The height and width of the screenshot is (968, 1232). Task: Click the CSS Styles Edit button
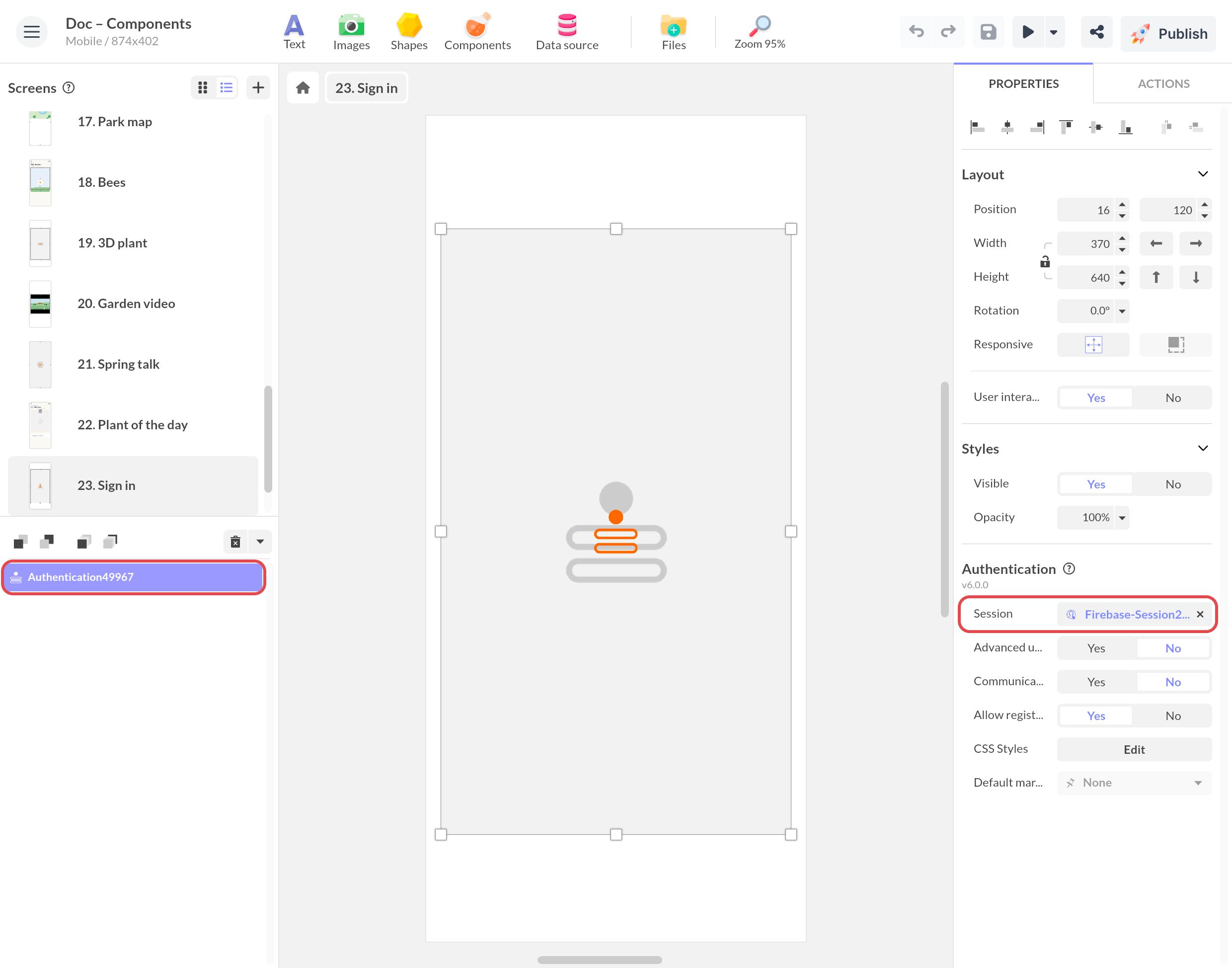click(x=1134, y=749)
